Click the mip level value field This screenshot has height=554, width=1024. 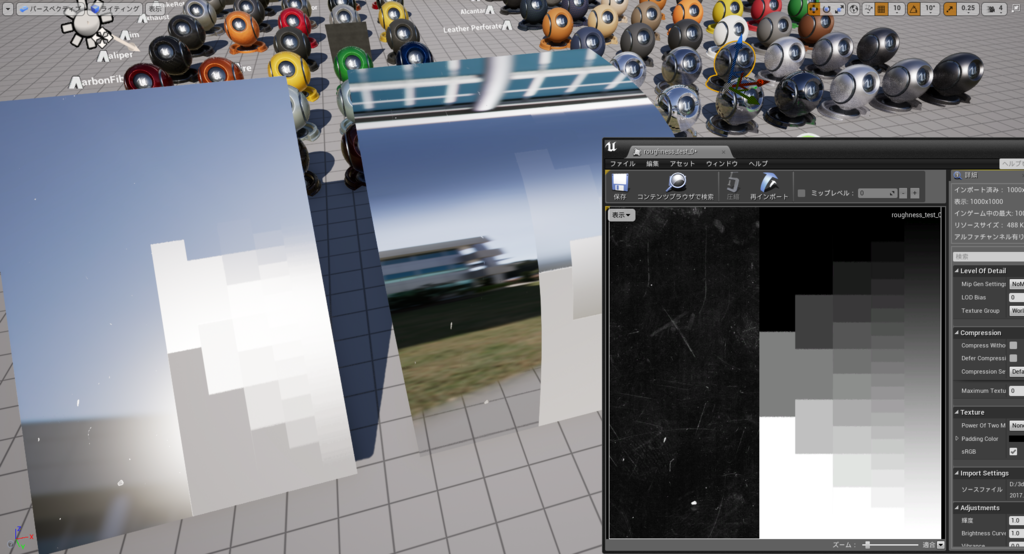877,193
